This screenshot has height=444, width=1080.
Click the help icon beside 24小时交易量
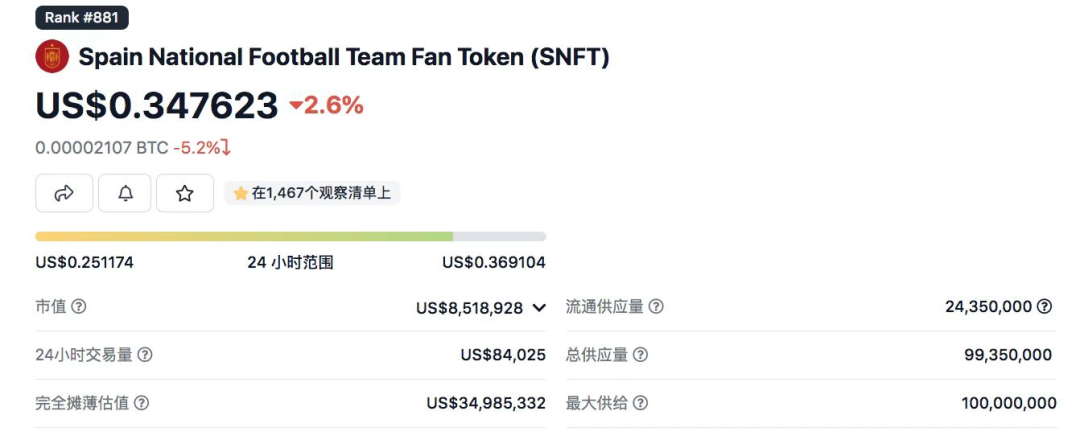click(145, 355)
